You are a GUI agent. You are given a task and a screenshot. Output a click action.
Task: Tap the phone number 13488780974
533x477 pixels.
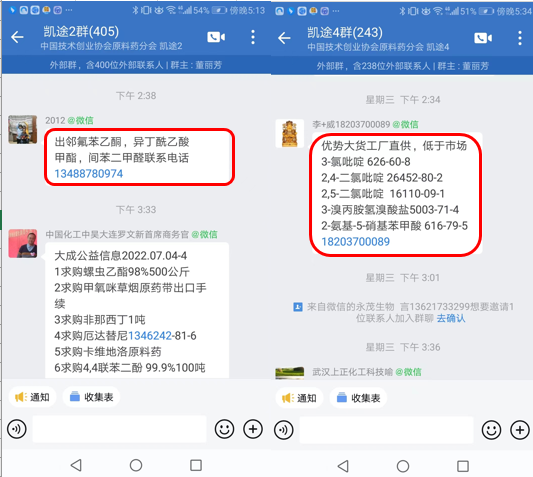pos(89,174)
